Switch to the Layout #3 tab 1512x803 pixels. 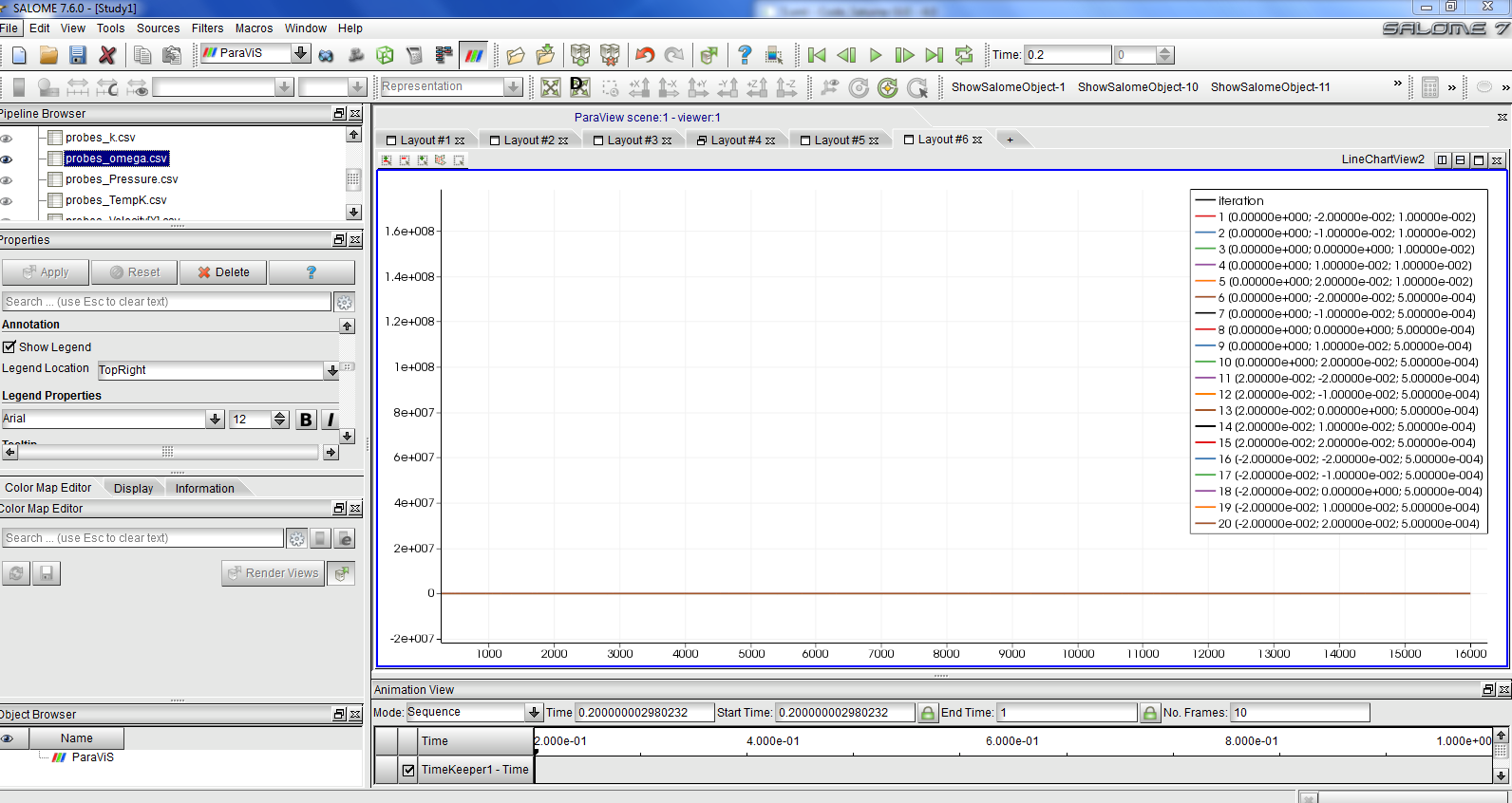632,140
